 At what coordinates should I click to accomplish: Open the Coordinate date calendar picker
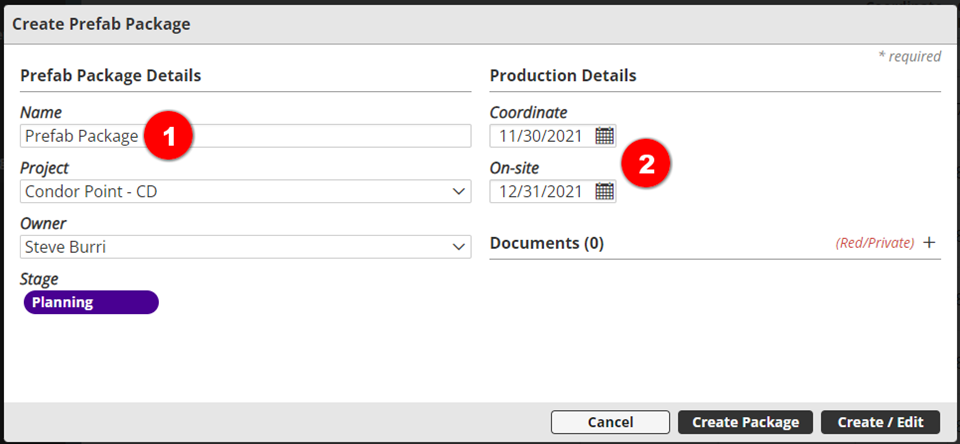coord(604,136)
